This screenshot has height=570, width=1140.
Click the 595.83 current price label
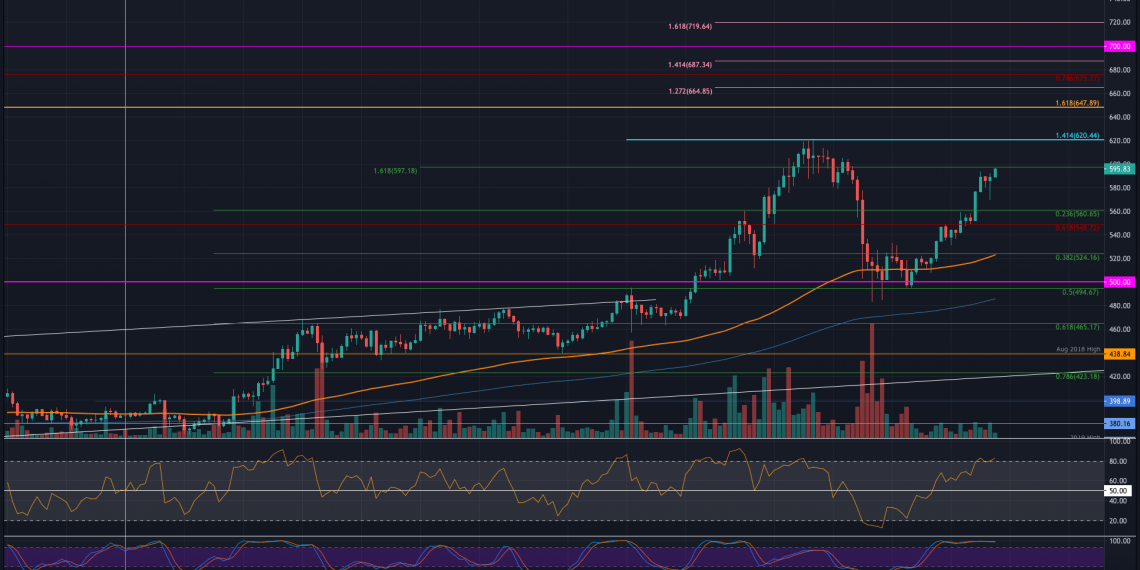(1118, 169)
